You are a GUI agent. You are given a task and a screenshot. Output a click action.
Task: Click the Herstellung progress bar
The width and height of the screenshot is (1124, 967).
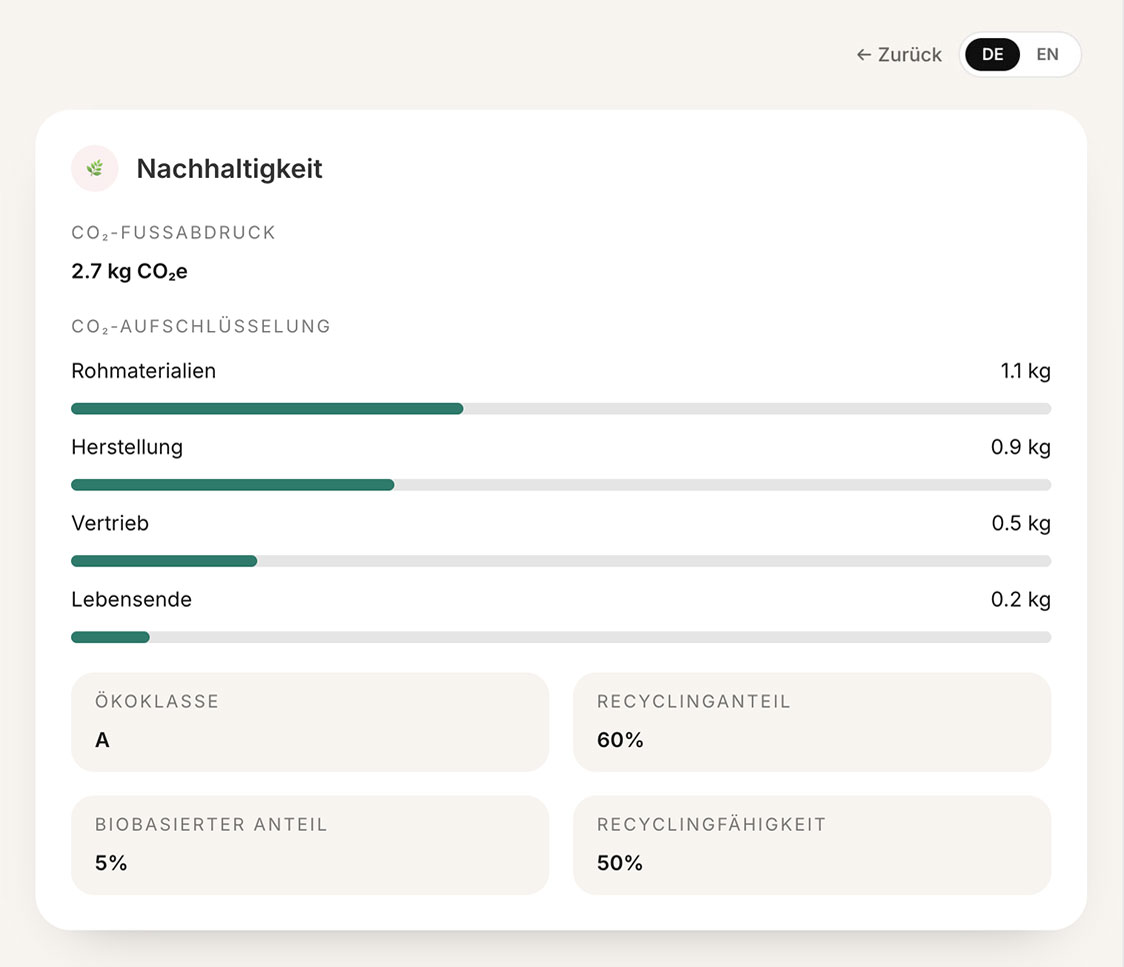tap(560, 485)
